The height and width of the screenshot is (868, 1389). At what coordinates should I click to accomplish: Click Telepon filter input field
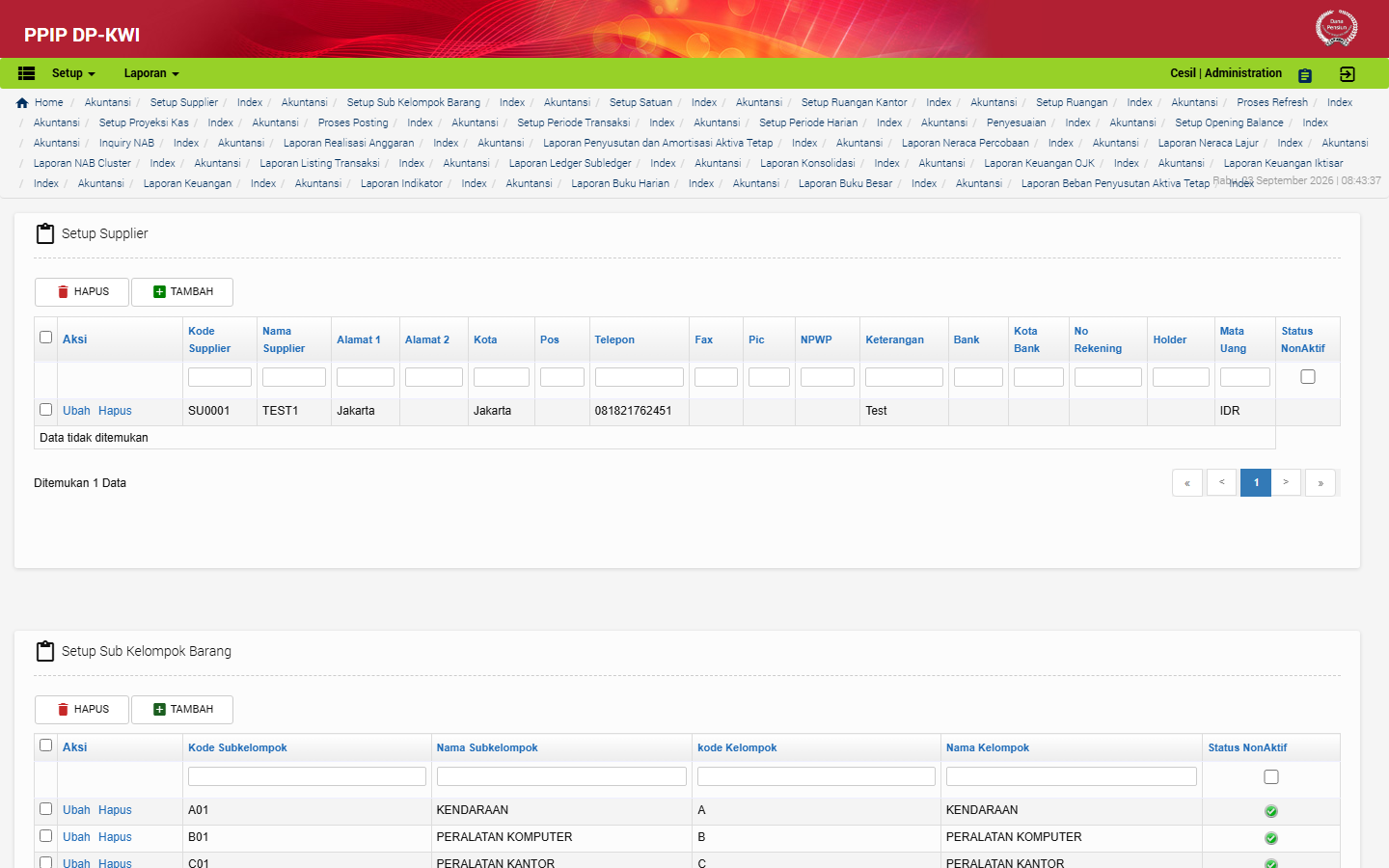(640, 377)
